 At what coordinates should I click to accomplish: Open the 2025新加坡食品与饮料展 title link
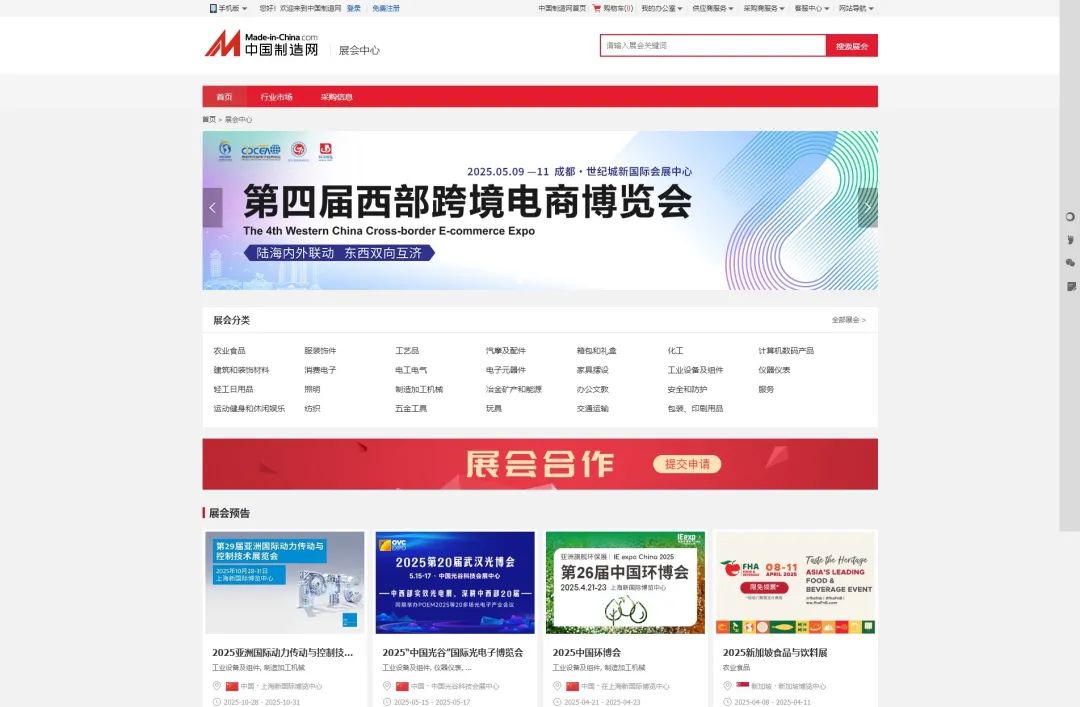coord(775,653)
